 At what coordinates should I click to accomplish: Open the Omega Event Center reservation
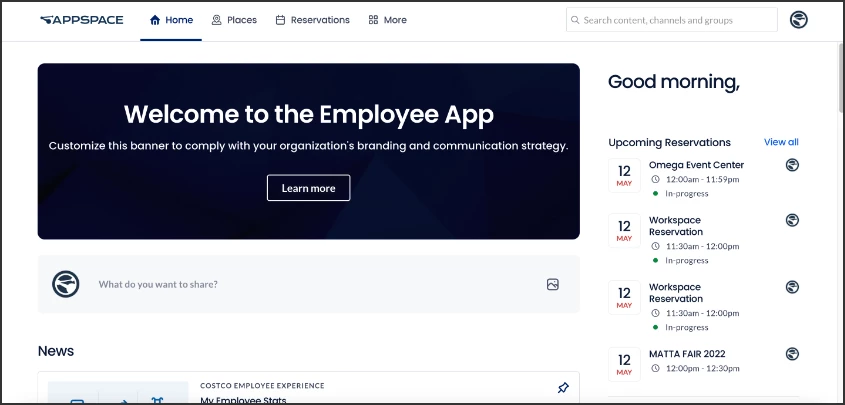click(696, 165)
